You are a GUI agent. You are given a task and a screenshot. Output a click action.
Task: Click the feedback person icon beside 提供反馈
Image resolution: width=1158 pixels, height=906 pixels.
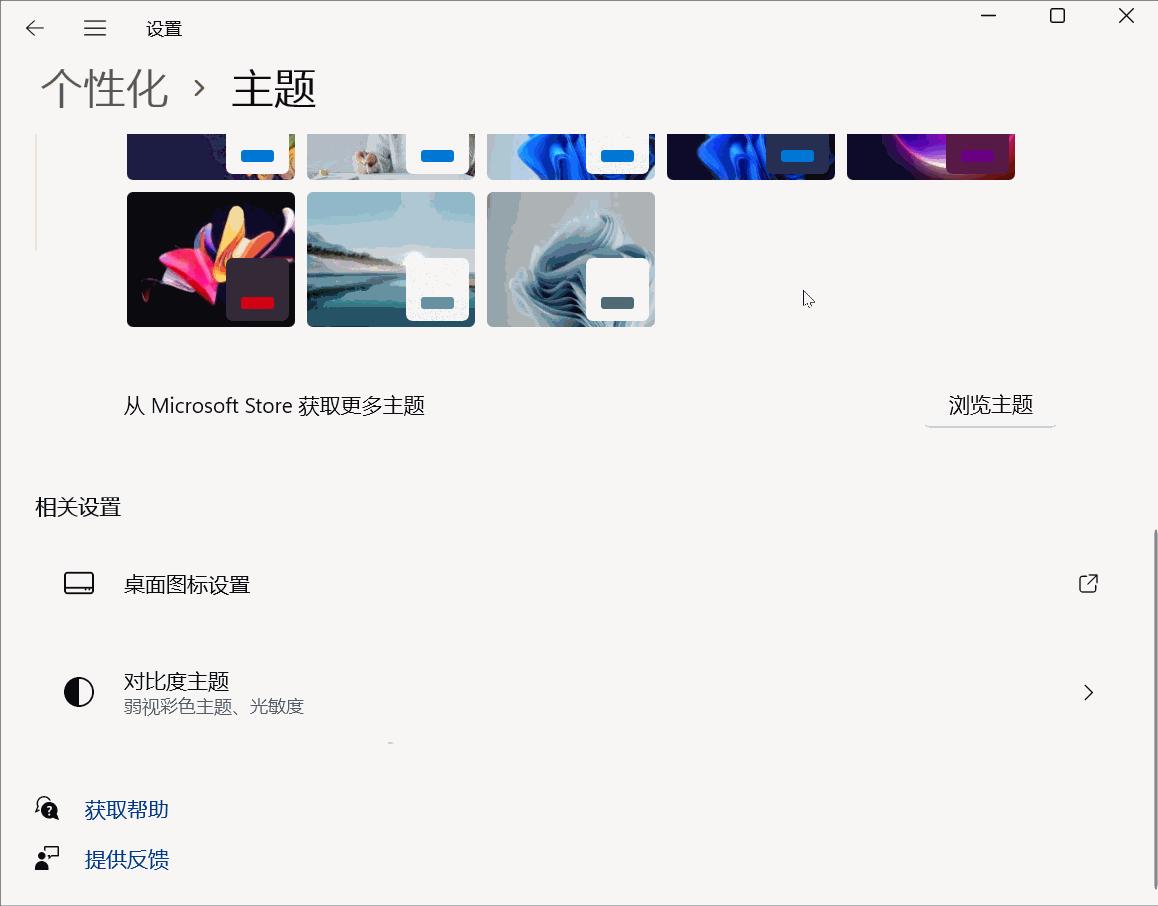point(47,858)
